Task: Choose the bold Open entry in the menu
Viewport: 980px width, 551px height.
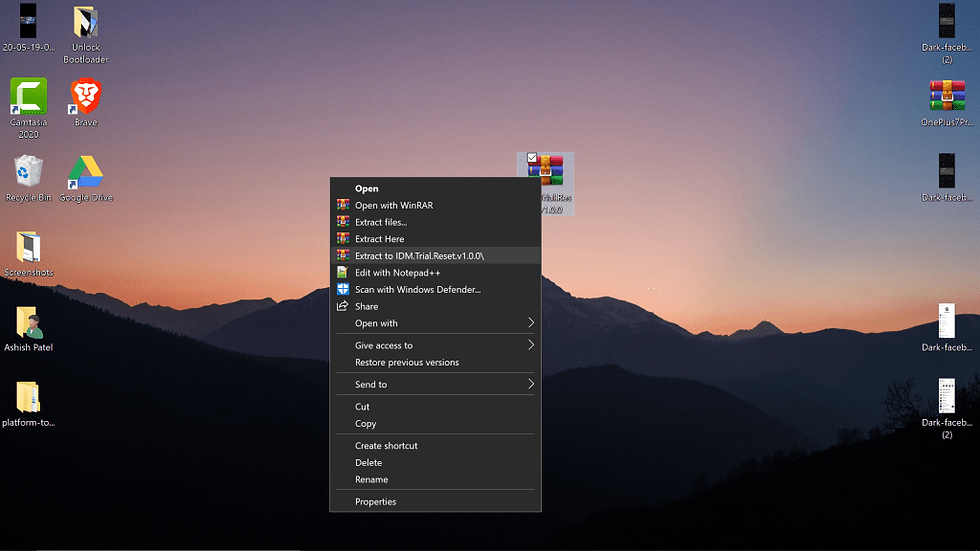Action: pos(435,188)
